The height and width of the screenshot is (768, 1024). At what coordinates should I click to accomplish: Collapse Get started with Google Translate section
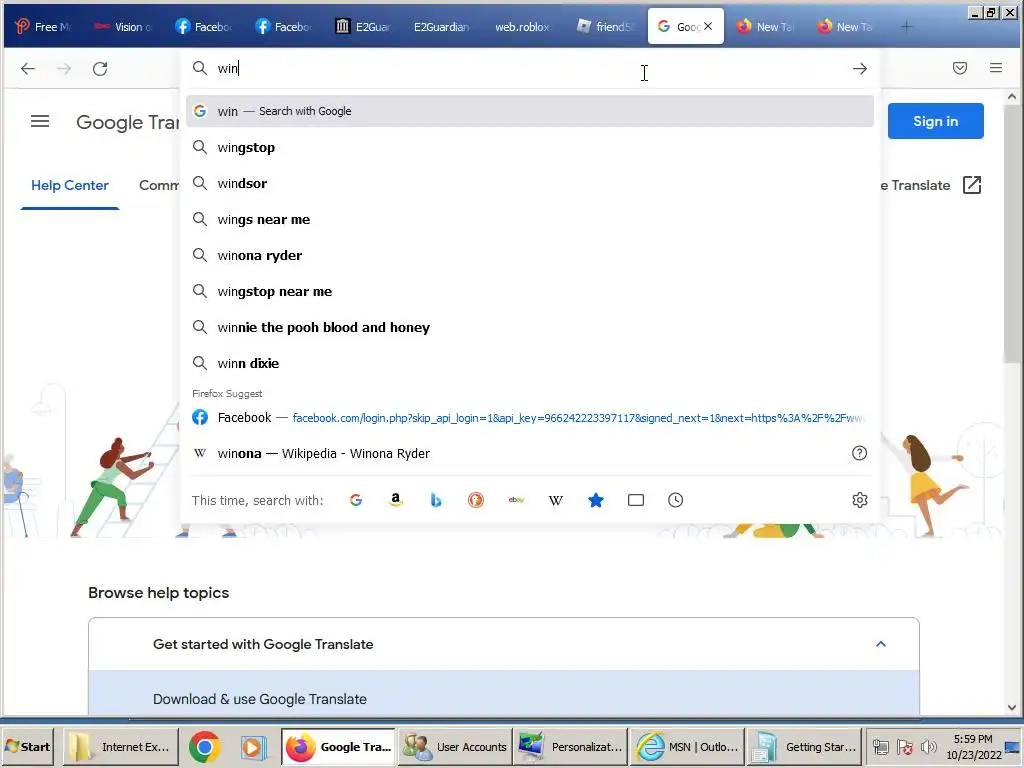pos(880,644)
